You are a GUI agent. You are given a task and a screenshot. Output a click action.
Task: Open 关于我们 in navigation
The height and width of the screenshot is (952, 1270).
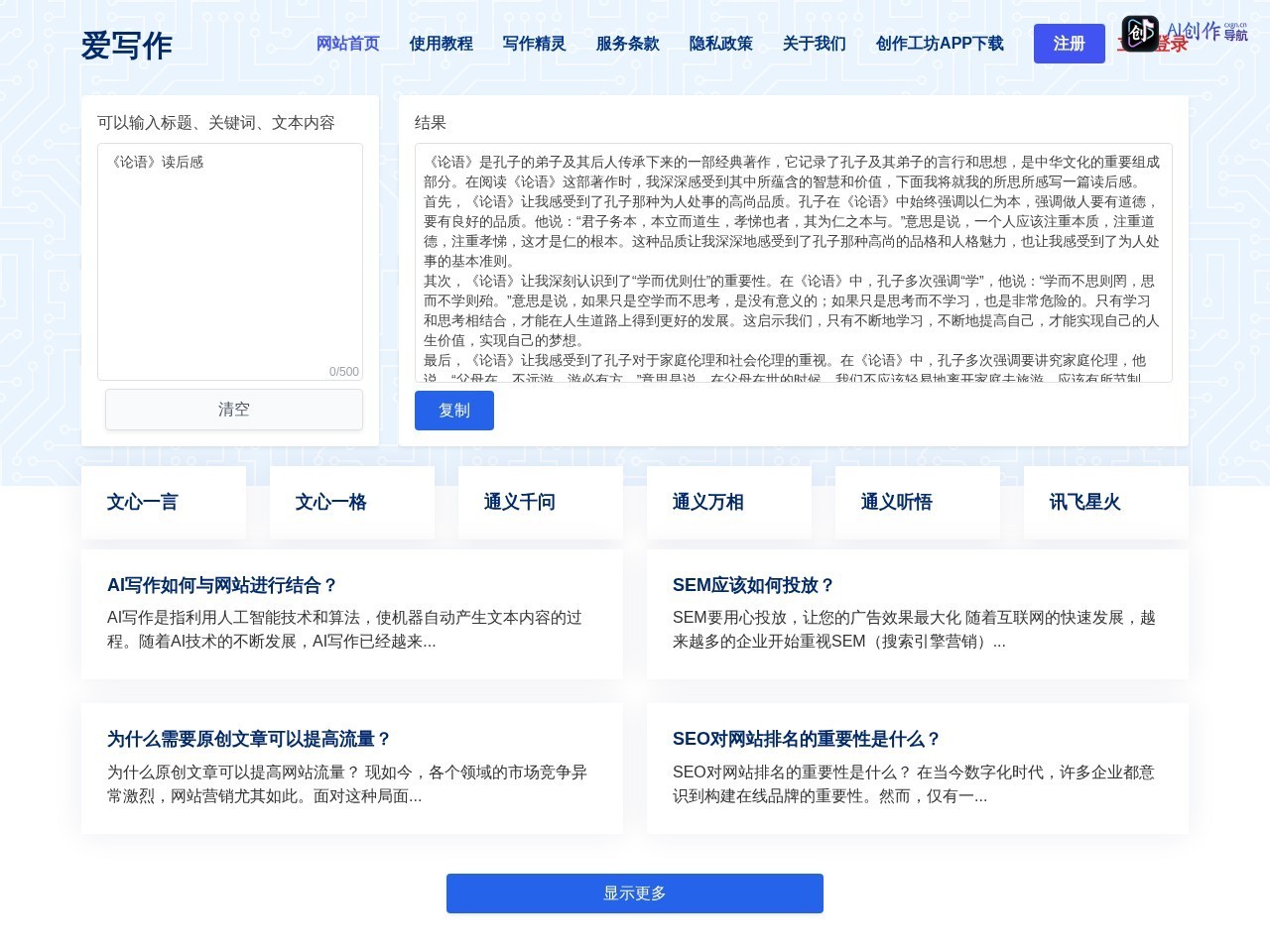coord(815,44)
